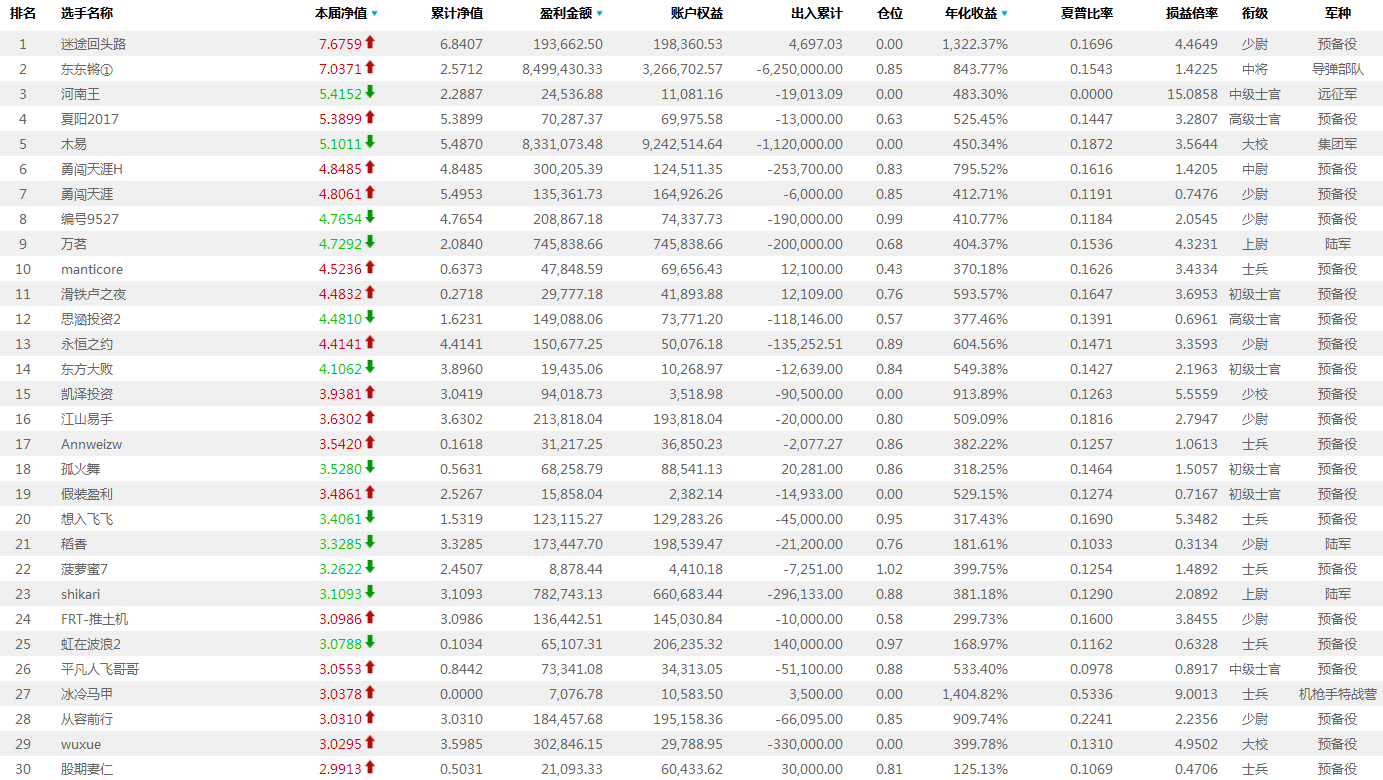Click the red up arrow beside 迷途回头路's net value
Screen dimensions: 1383x780
[x=370, y=42]
